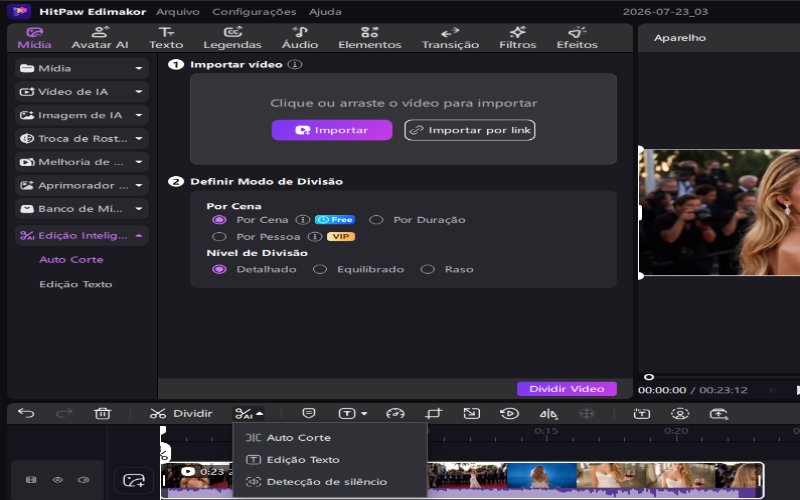The image size is (800, 500).
Task: Click the VIP badge
Action: click(341, 237)
